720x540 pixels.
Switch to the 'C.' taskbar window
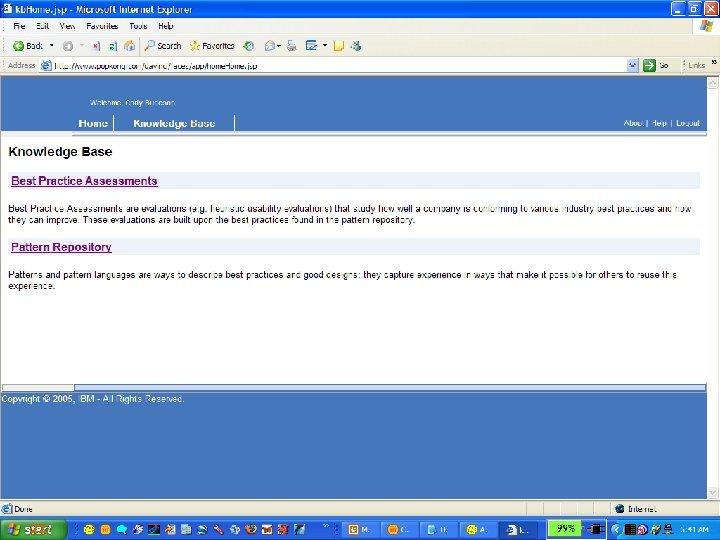399,529
